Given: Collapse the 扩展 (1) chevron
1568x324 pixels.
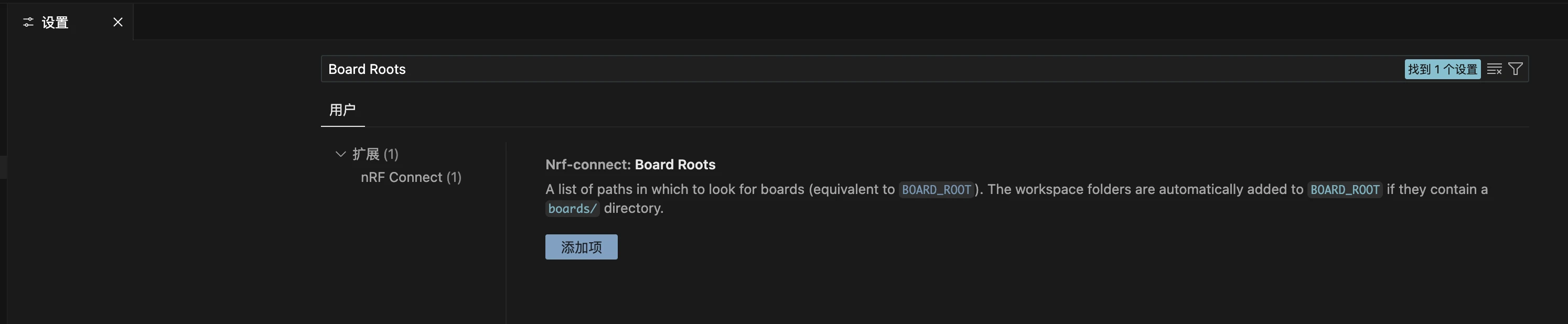Looking at the screenshot, I should coord(340,154).
